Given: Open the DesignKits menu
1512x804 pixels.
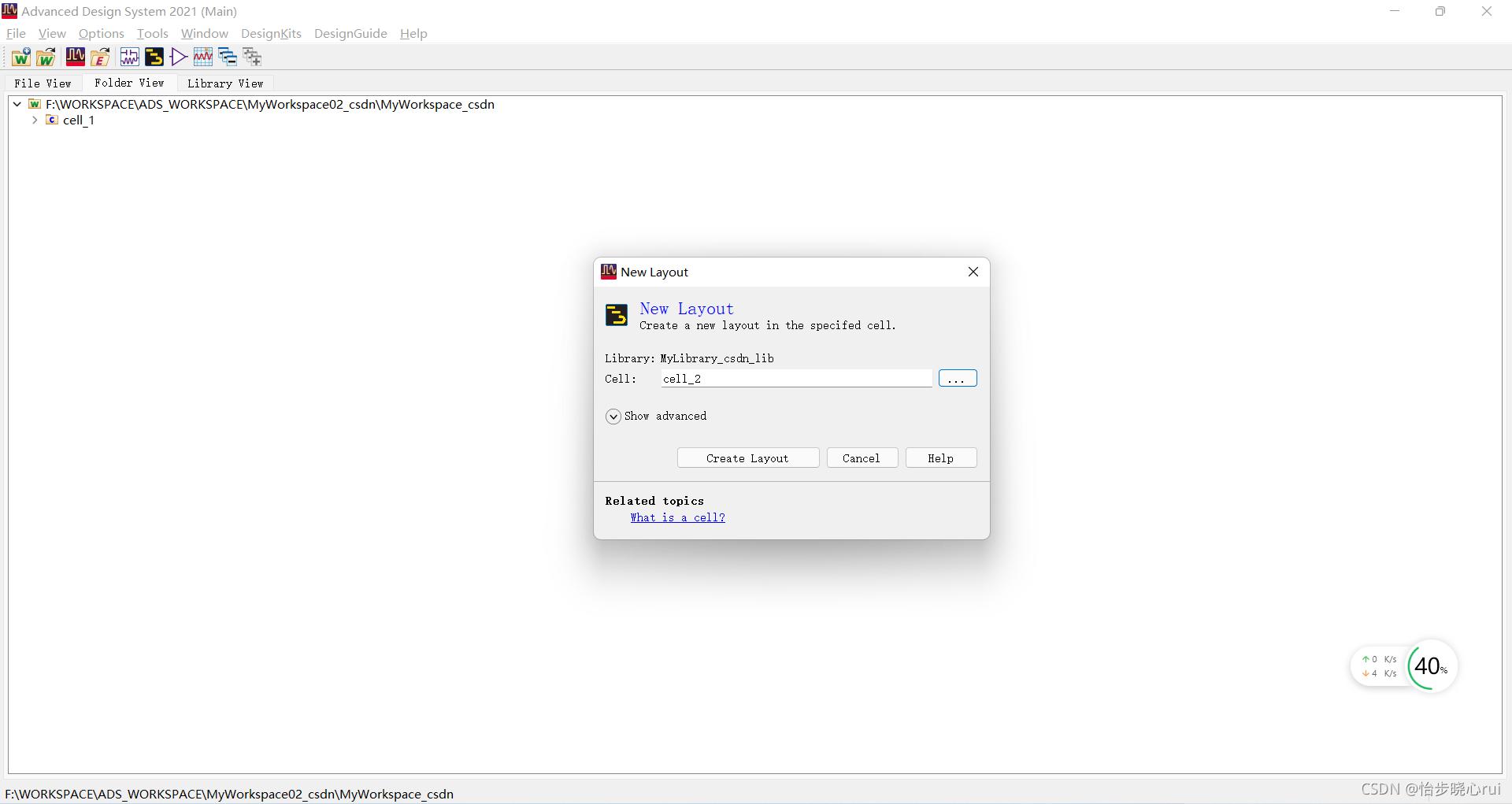Looking at the screenshot, I should [271, 33].
